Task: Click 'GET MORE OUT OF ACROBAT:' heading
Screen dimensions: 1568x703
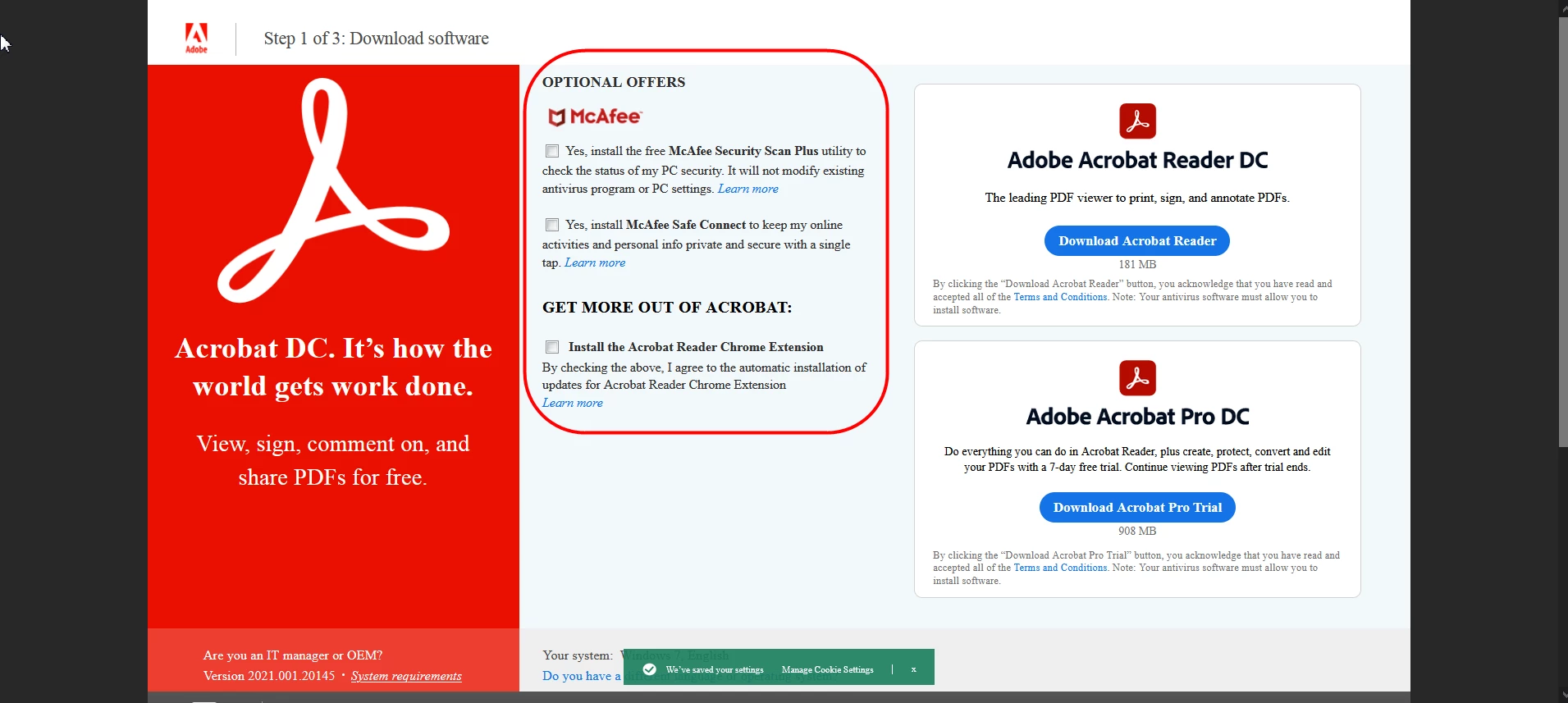Action: pos(667,308)
